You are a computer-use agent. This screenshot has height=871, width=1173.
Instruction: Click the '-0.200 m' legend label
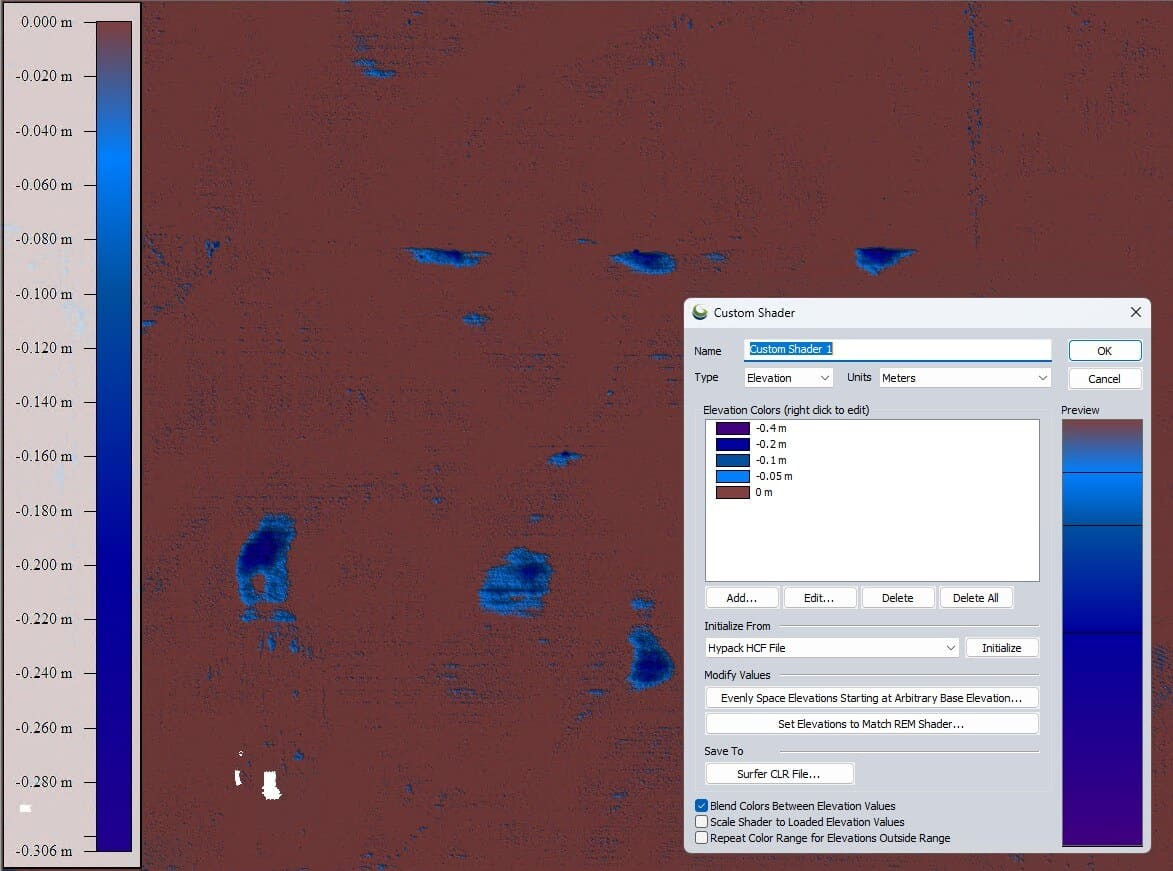(x=44, y=565)
